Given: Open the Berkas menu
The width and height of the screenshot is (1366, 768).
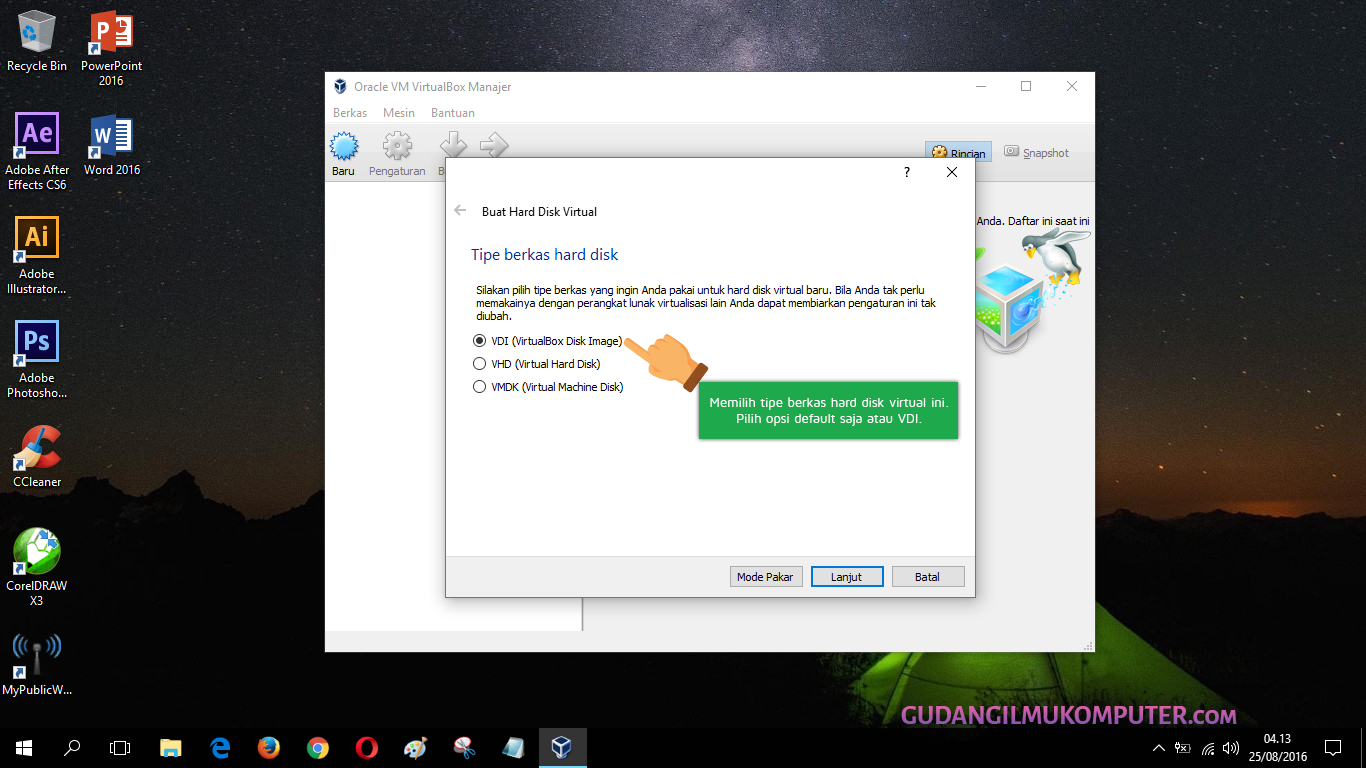Looking at the screenshot, I should [x=350, y=113].
